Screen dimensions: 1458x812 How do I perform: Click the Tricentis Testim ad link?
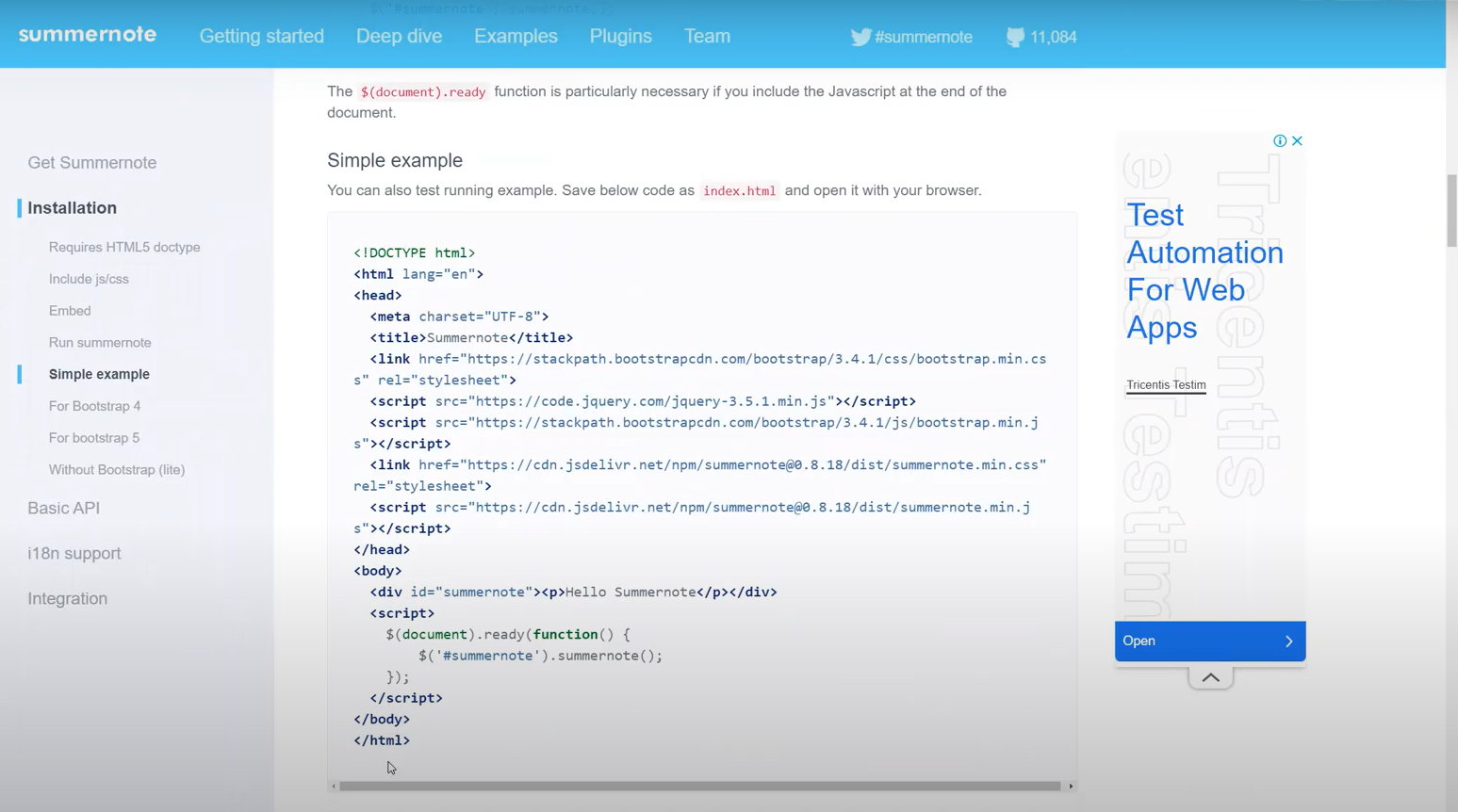(x=1166, y=384)
